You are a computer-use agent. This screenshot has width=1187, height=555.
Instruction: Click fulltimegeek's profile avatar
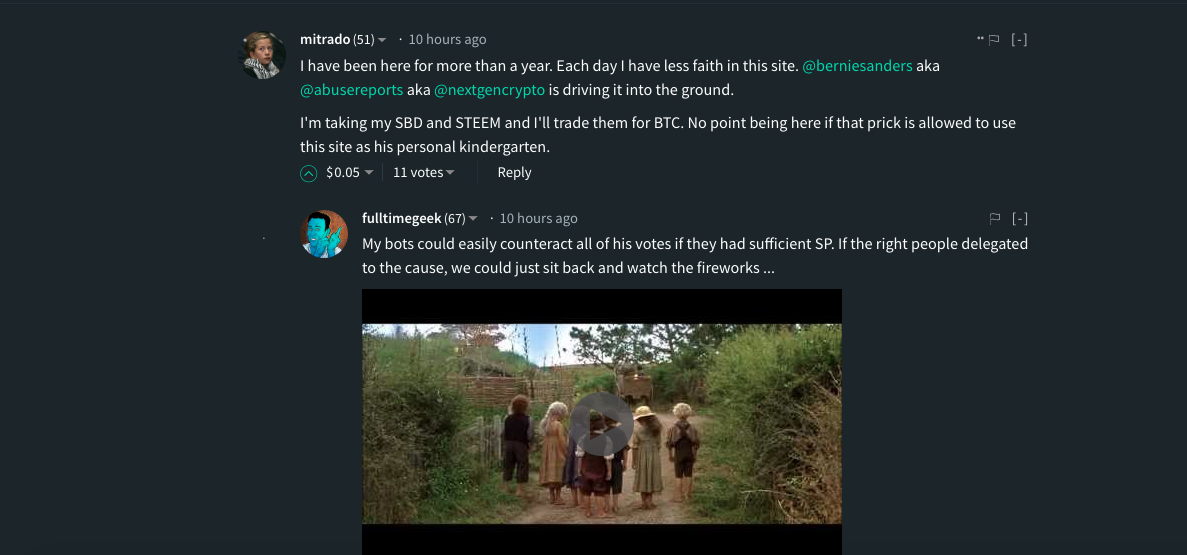point(324,234)
